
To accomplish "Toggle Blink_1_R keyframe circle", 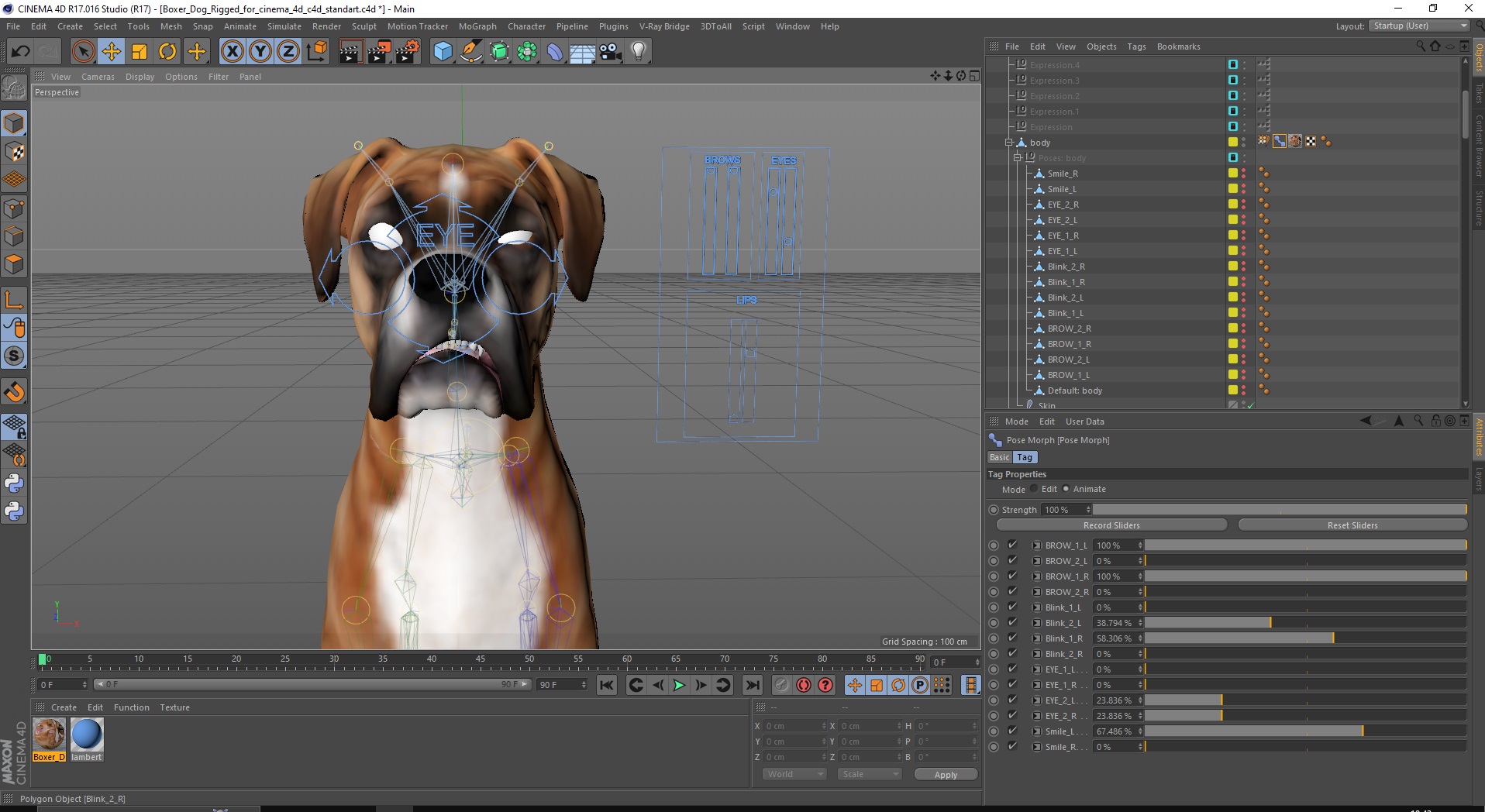I will click(994, 638).
